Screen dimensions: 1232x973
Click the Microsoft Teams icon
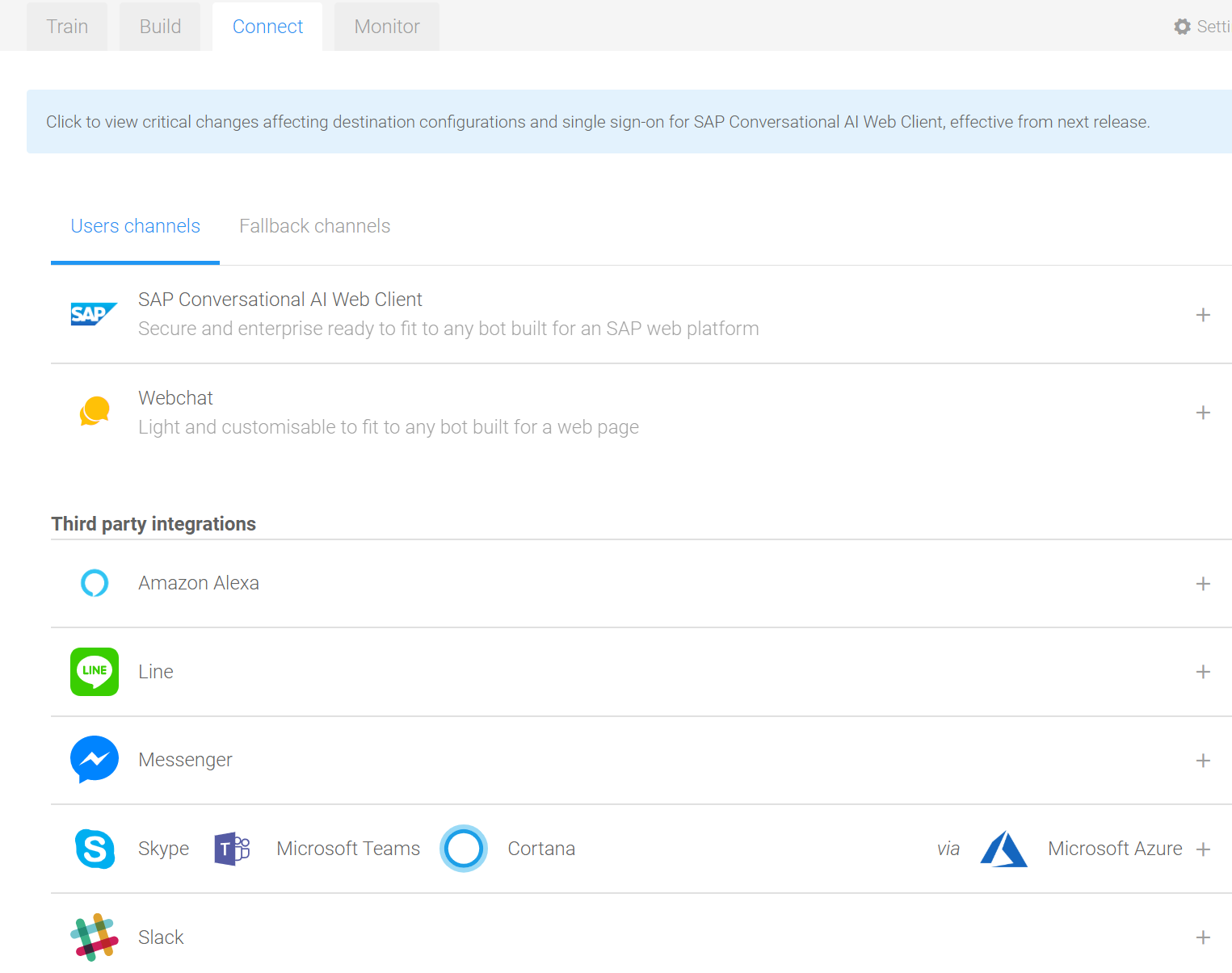232,849
